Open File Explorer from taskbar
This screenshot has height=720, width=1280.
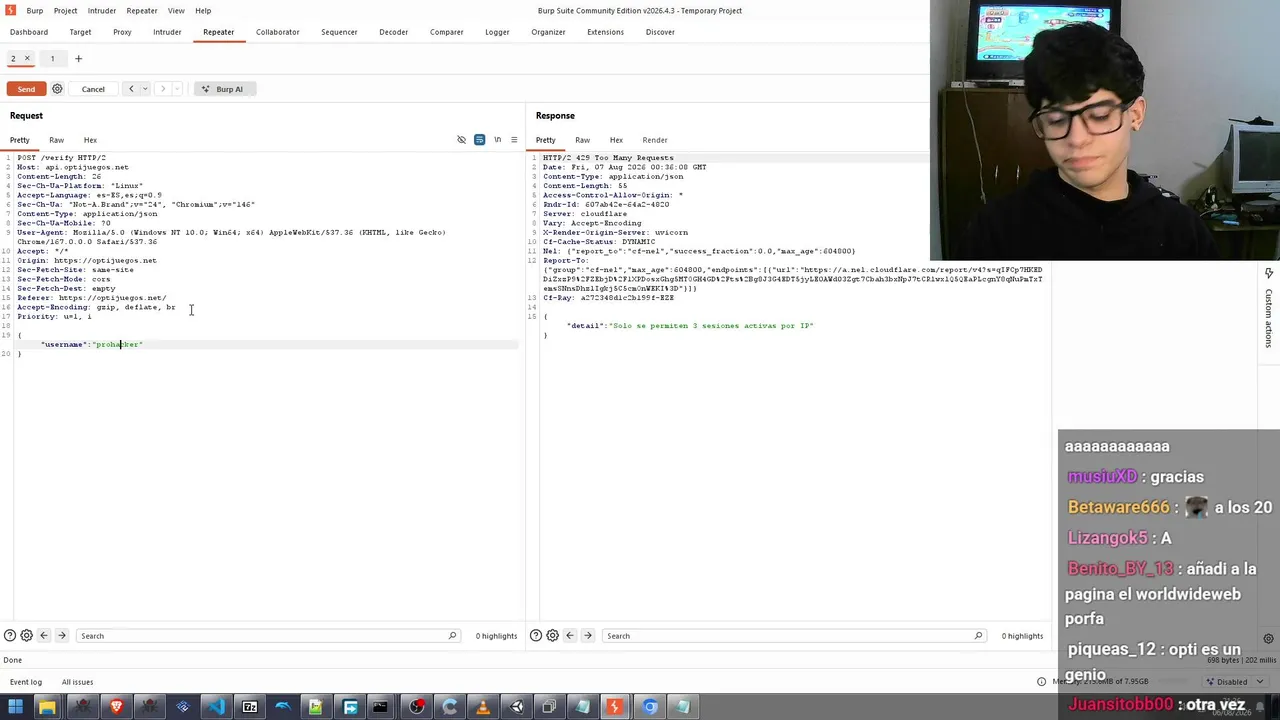(x=47, y=707)
